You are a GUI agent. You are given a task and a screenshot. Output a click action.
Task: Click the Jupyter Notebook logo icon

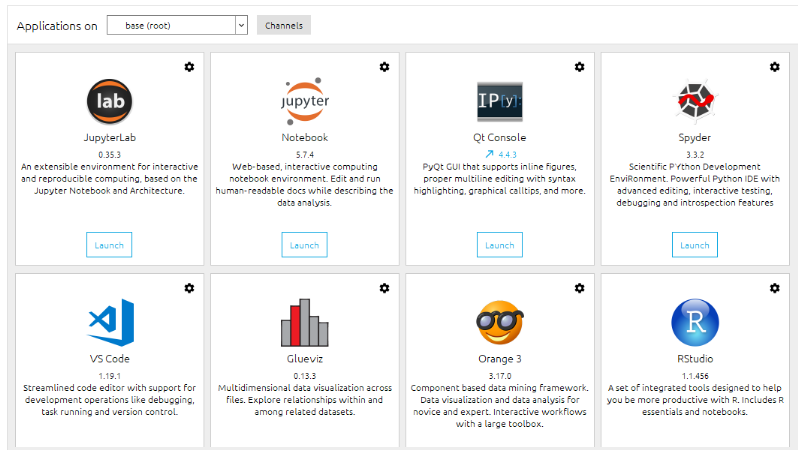tap(304, 101)
